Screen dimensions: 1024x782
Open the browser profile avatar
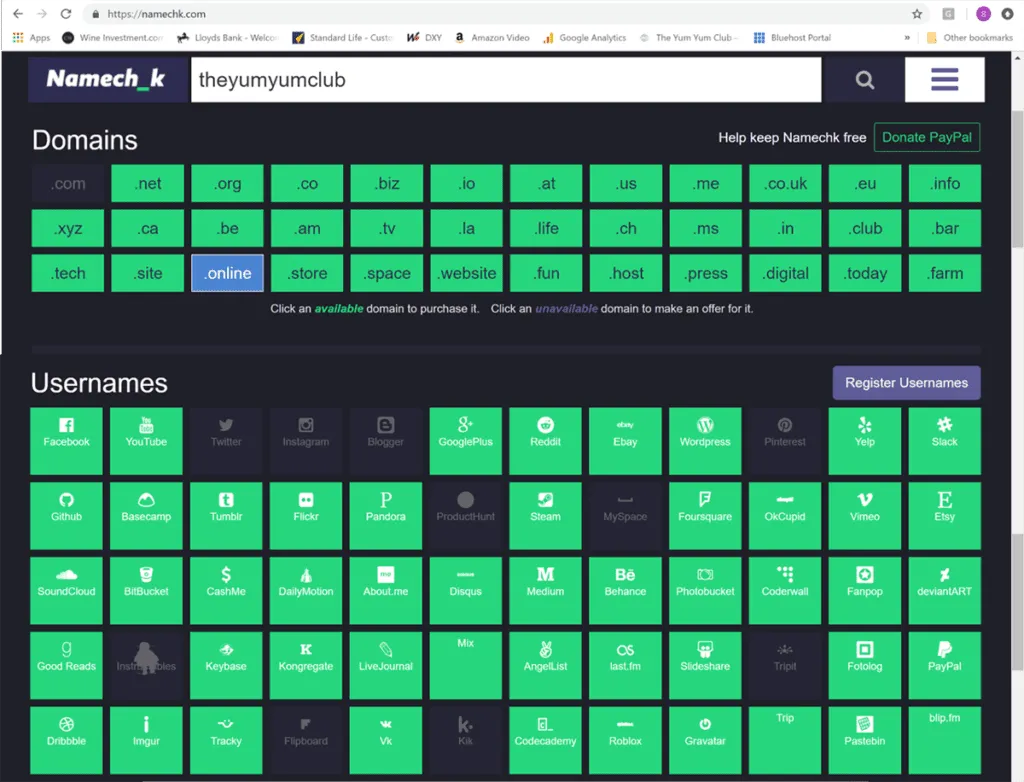pos(984,14)
